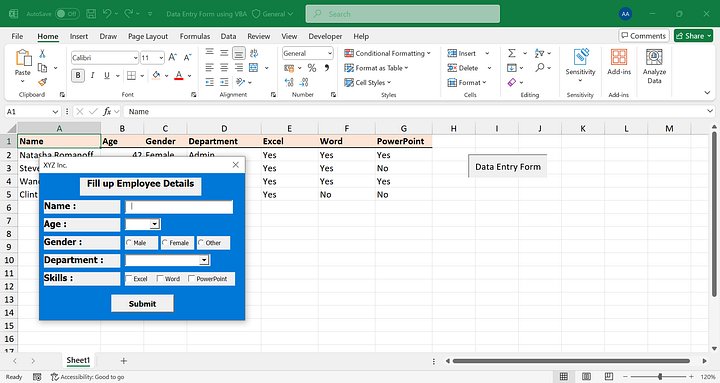The height and width of the screenshot is (383, 720).
Task: Save the workbook with the disk icon
Action: pyautogui.click(x=91, y=14)
